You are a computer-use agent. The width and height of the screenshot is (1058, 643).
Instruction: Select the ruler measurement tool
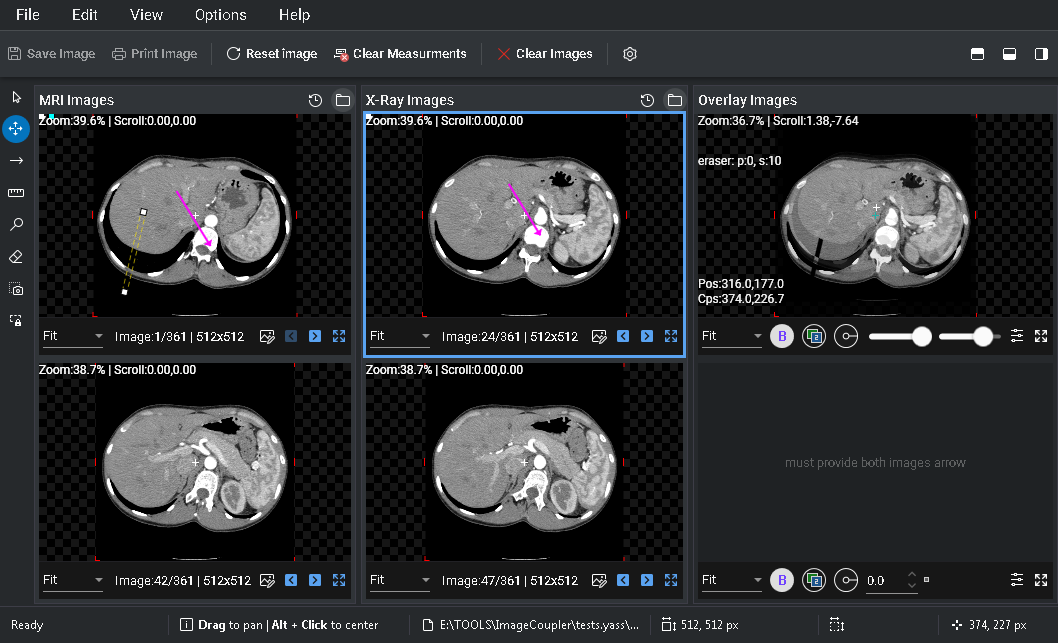click(16, 193)
